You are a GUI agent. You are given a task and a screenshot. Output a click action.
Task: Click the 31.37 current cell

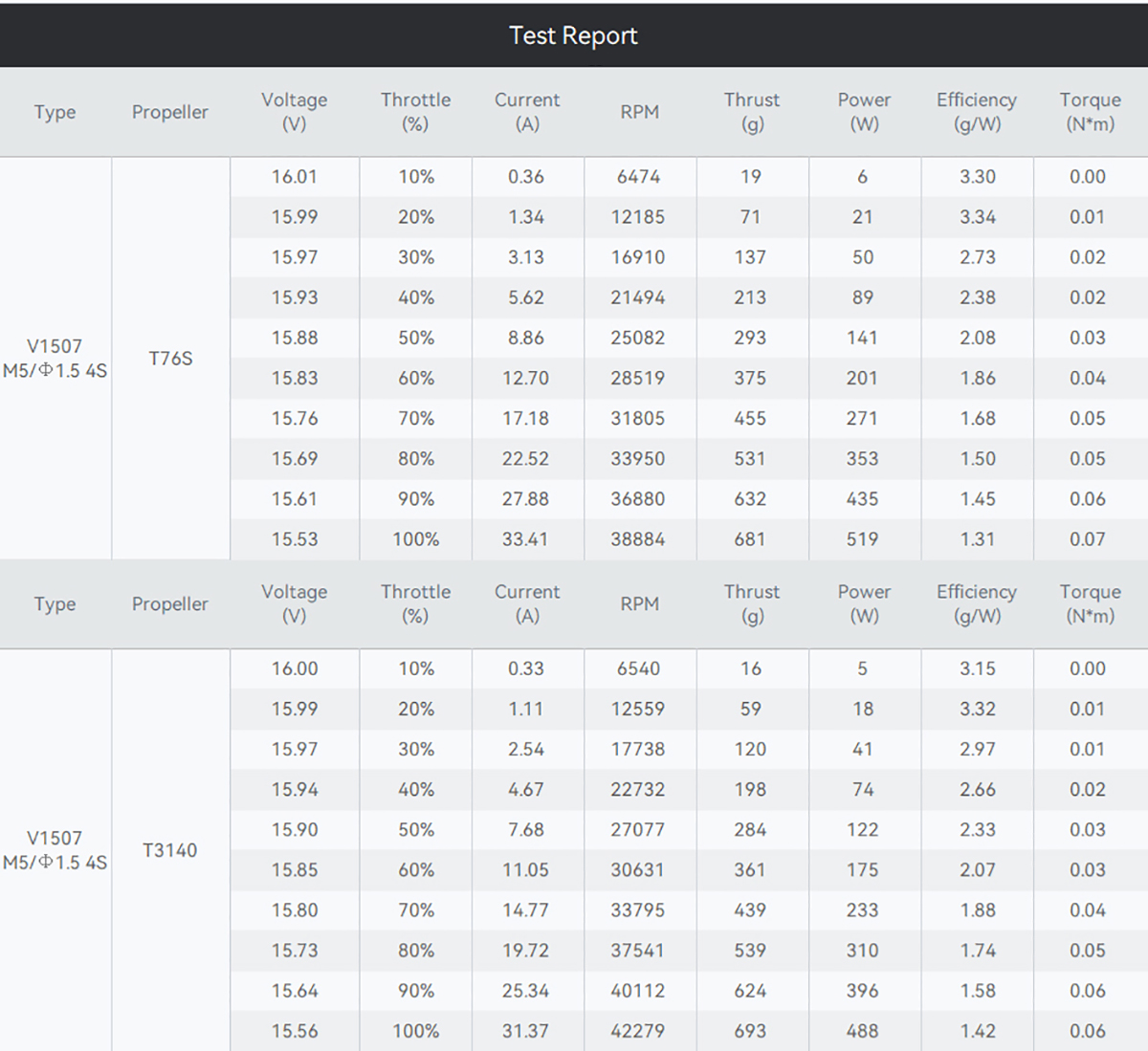click(x=525, y=1031)
